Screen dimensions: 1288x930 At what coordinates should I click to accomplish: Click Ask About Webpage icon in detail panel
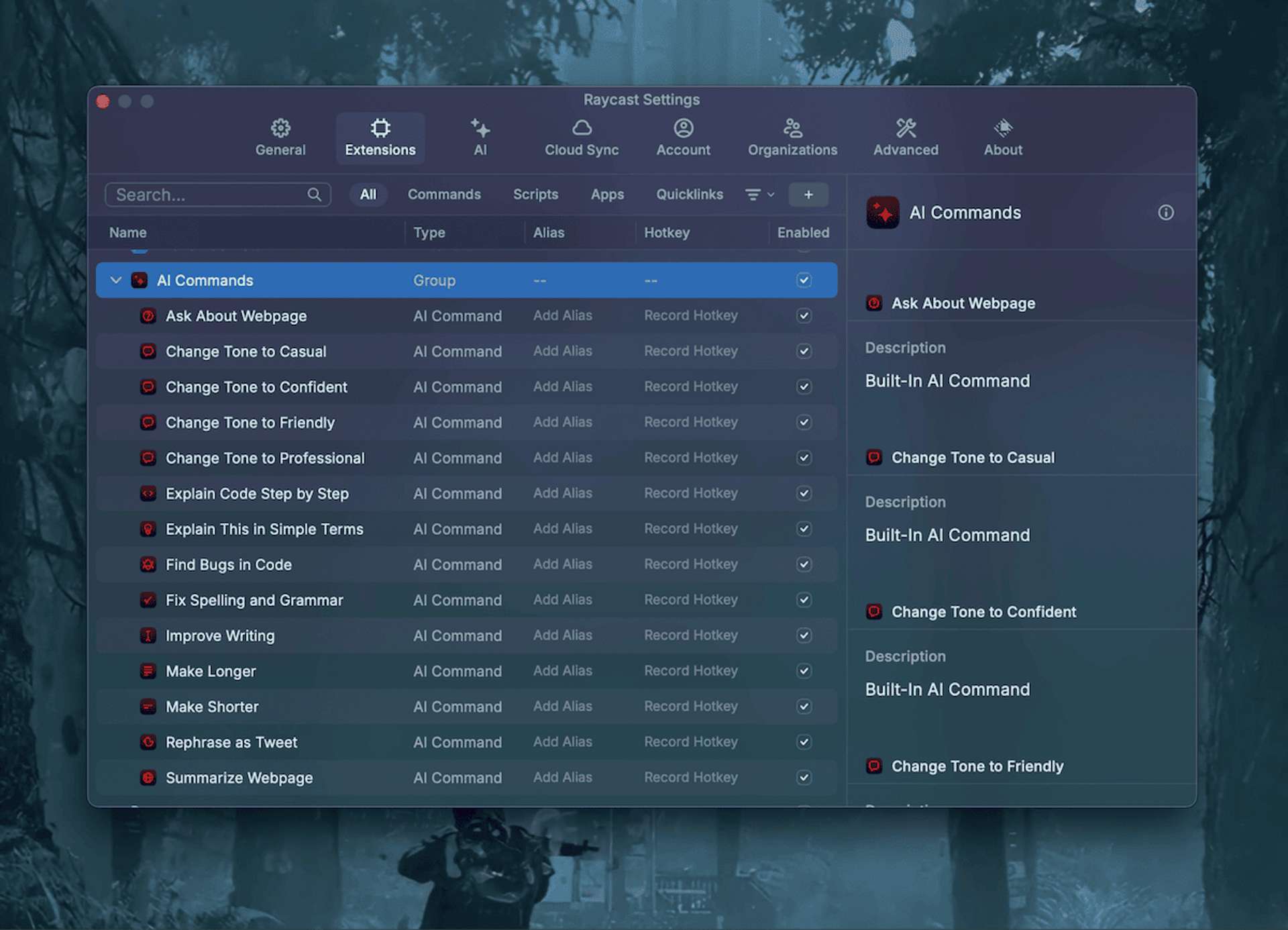874,303
